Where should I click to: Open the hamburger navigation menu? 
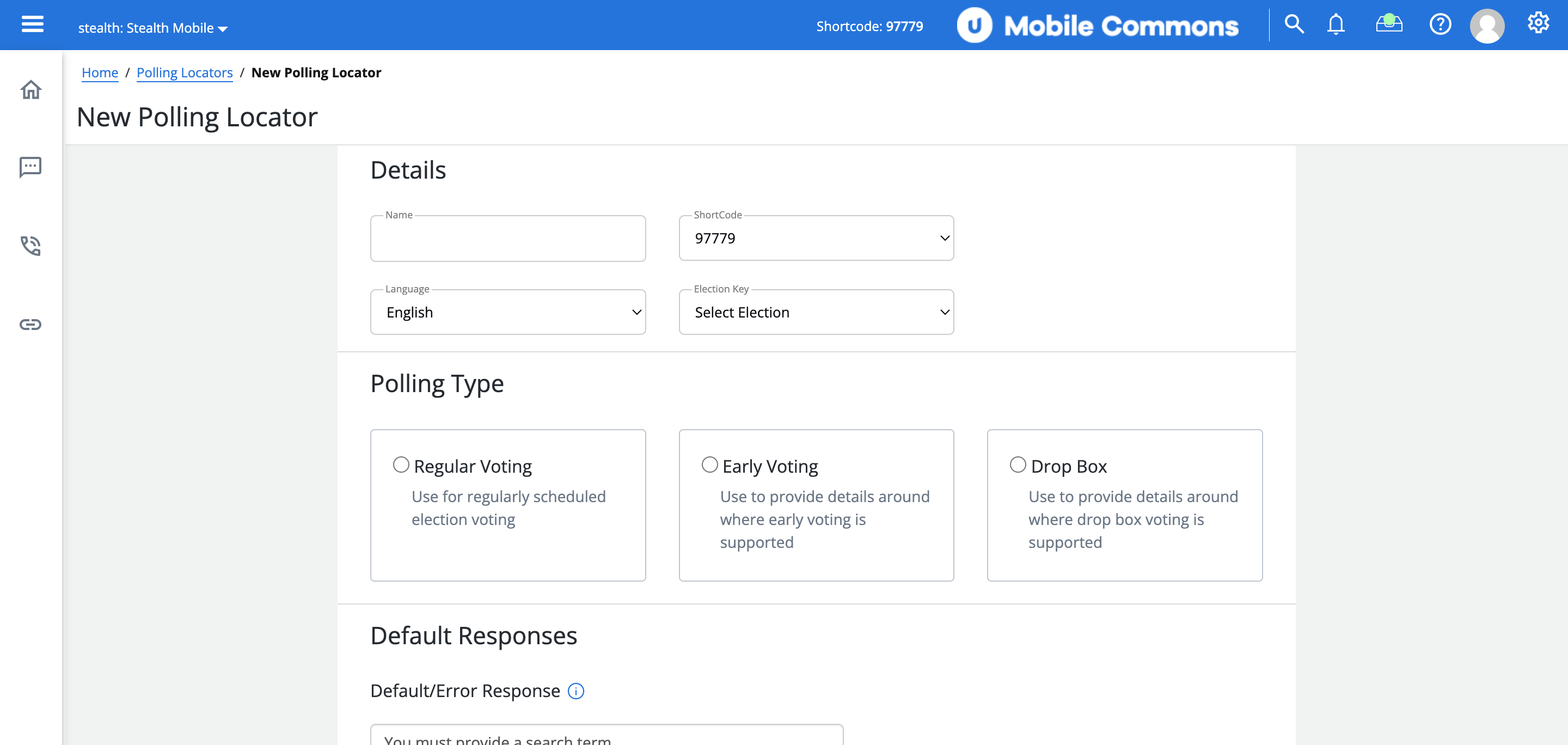pyautogui.click(x=32, y=25)
